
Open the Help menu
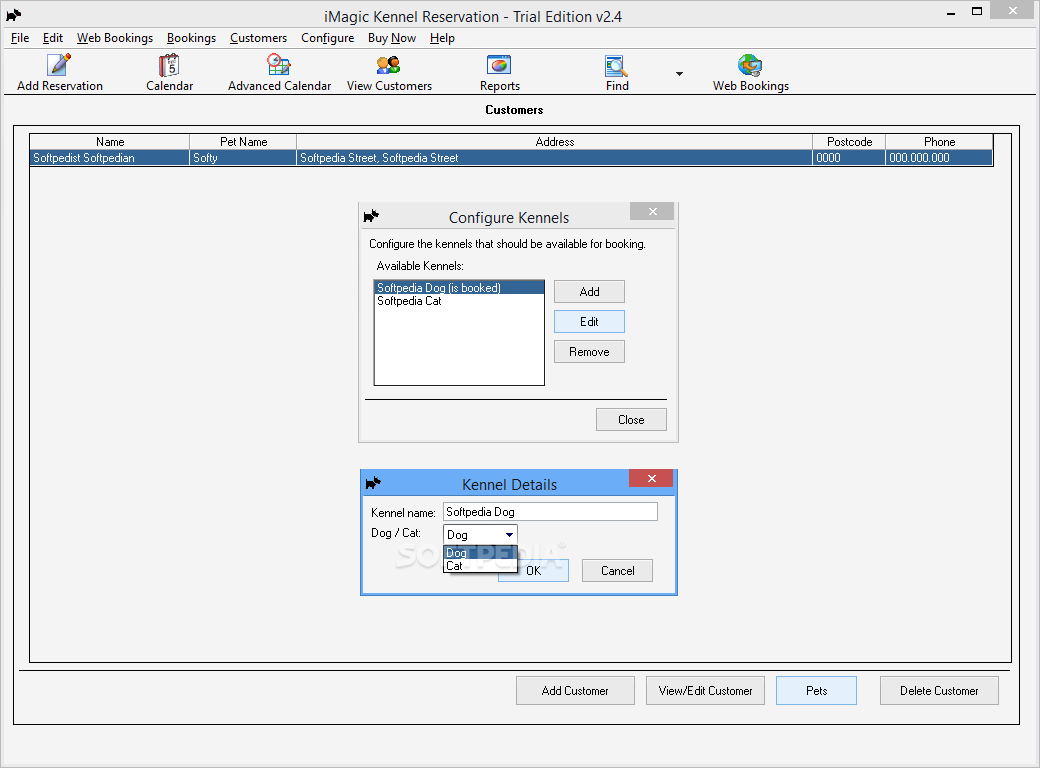coord(442,38)
